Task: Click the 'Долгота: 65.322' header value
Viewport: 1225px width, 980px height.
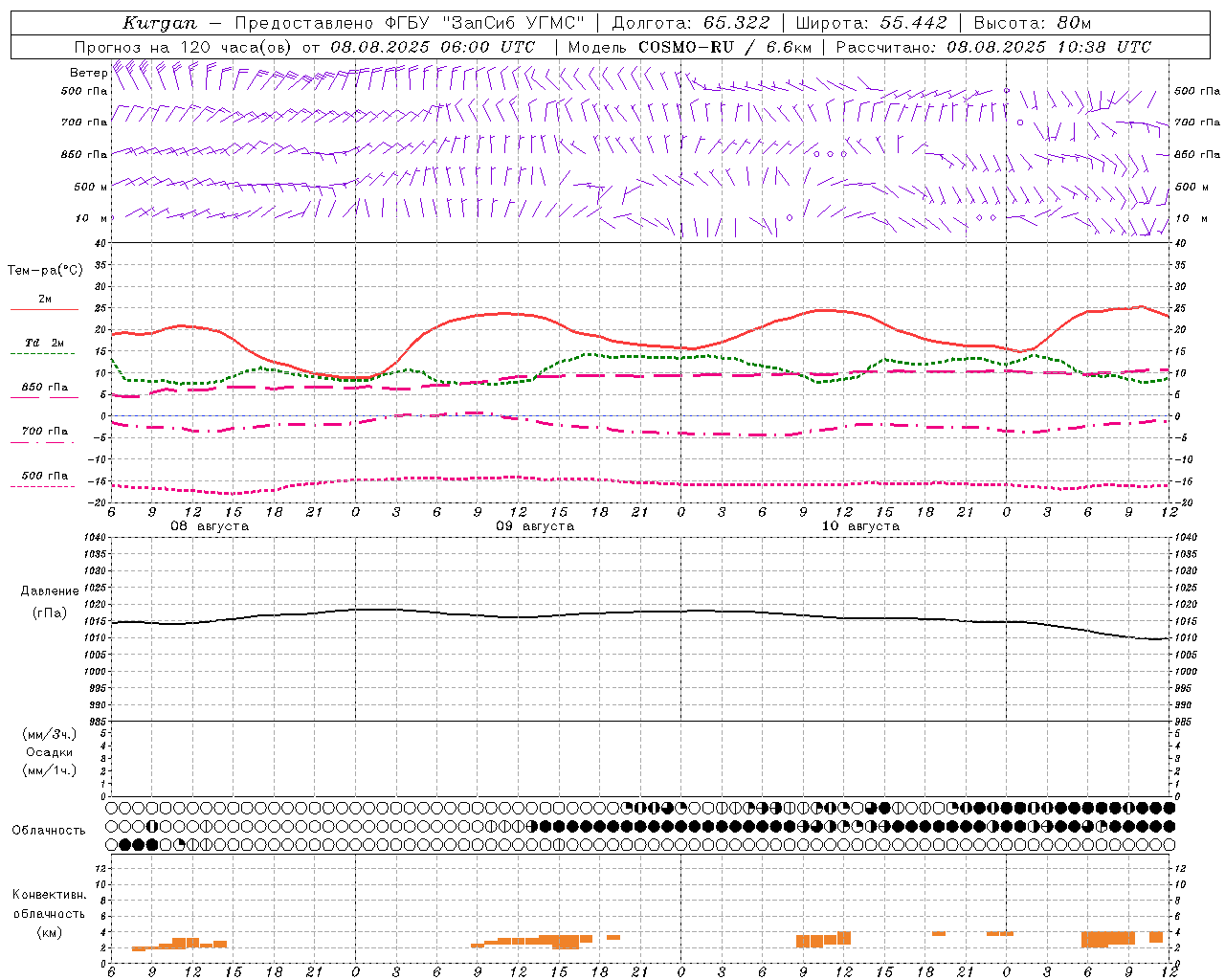Action: [690, 23]
